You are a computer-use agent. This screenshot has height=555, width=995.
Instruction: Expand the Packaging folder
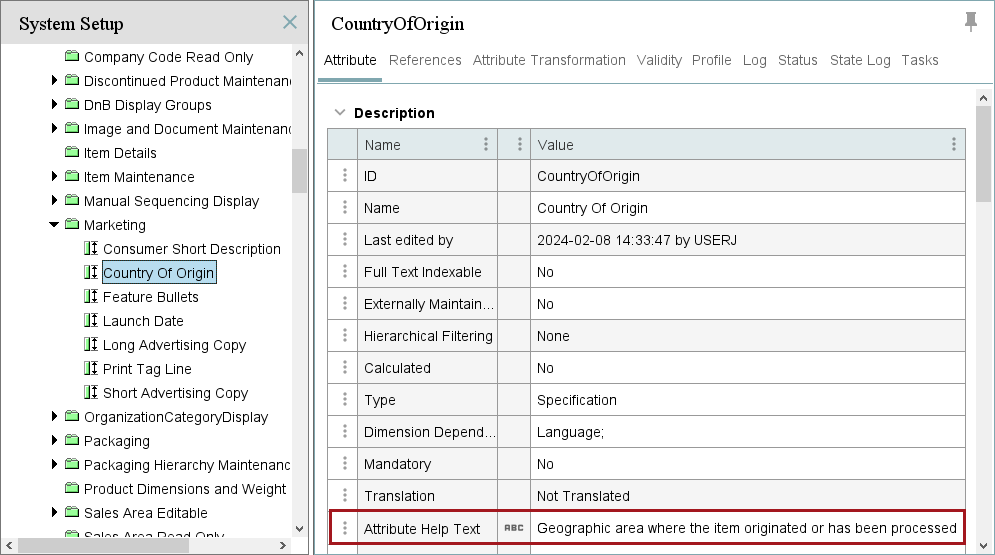point(55,441)
